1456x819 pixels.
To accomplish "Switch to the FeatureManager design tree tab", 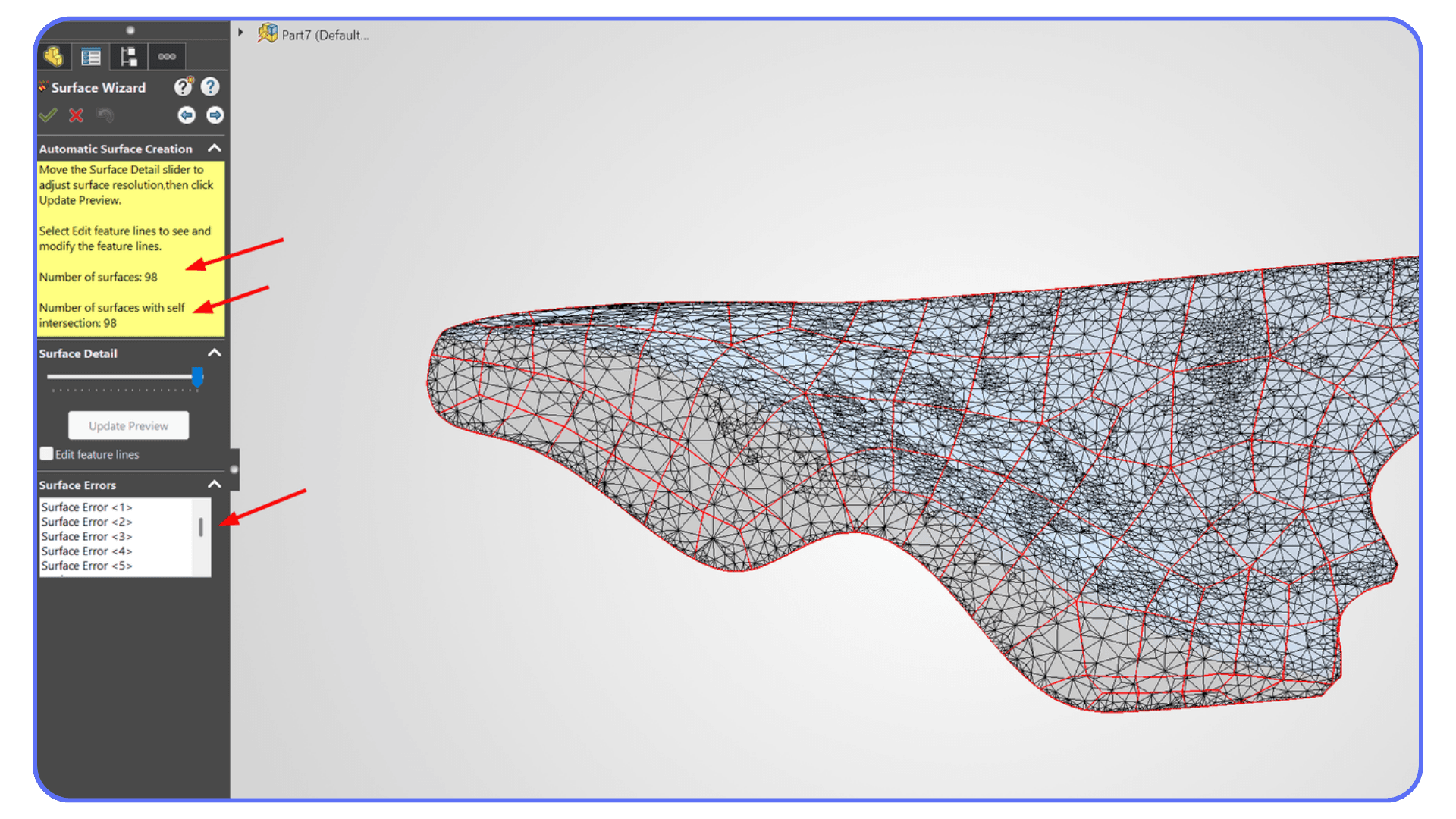I will (x=54, y=56).
